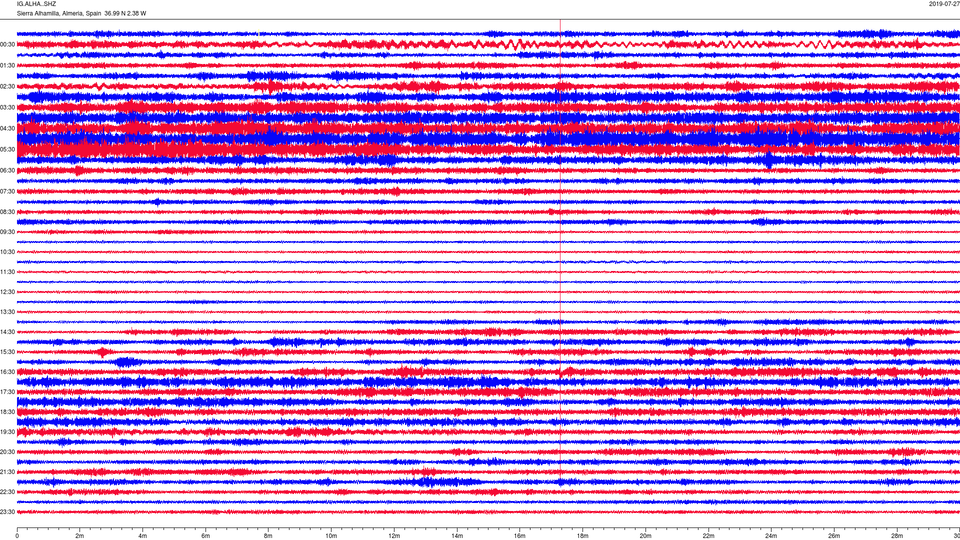Click the 20m tick on minute axis
Screen dimensions: 960x540
(x=645, y=536)
